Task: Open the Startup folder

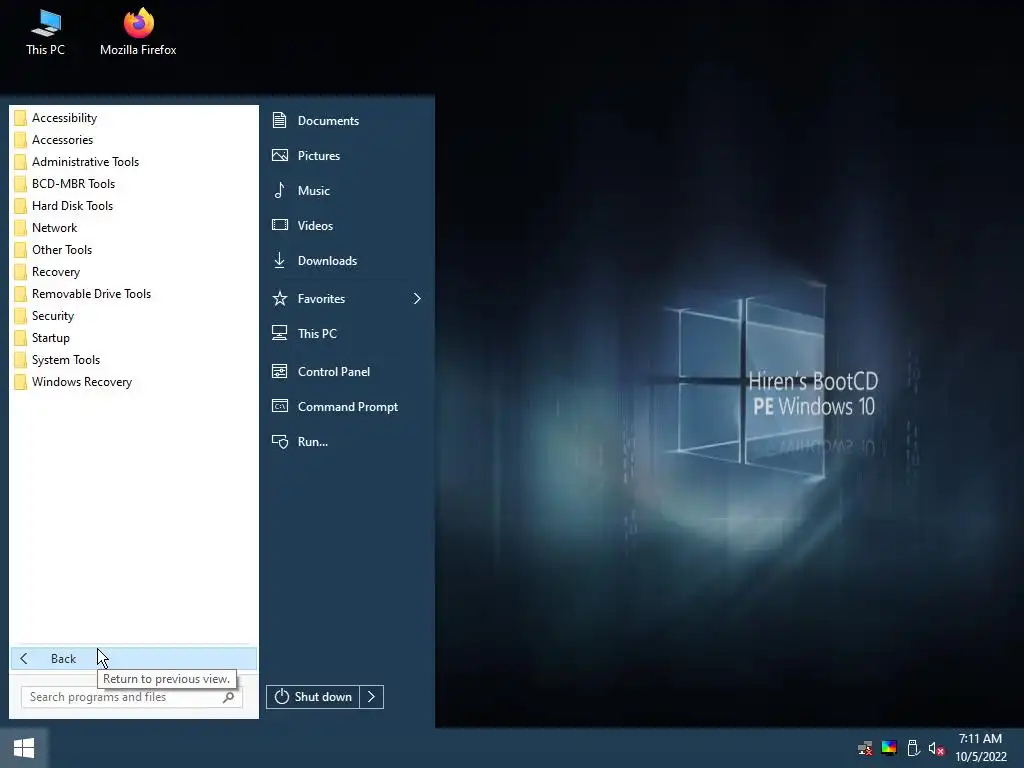Action: coord(133,338)
